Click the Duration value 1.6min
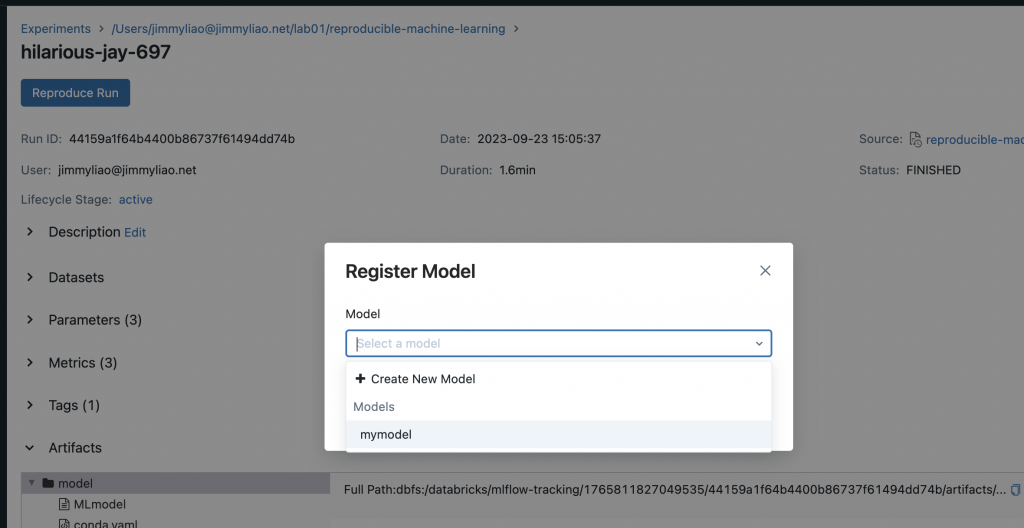This screenshot has height=528, width=1024. pyautogui.click(x=517, y=170)
